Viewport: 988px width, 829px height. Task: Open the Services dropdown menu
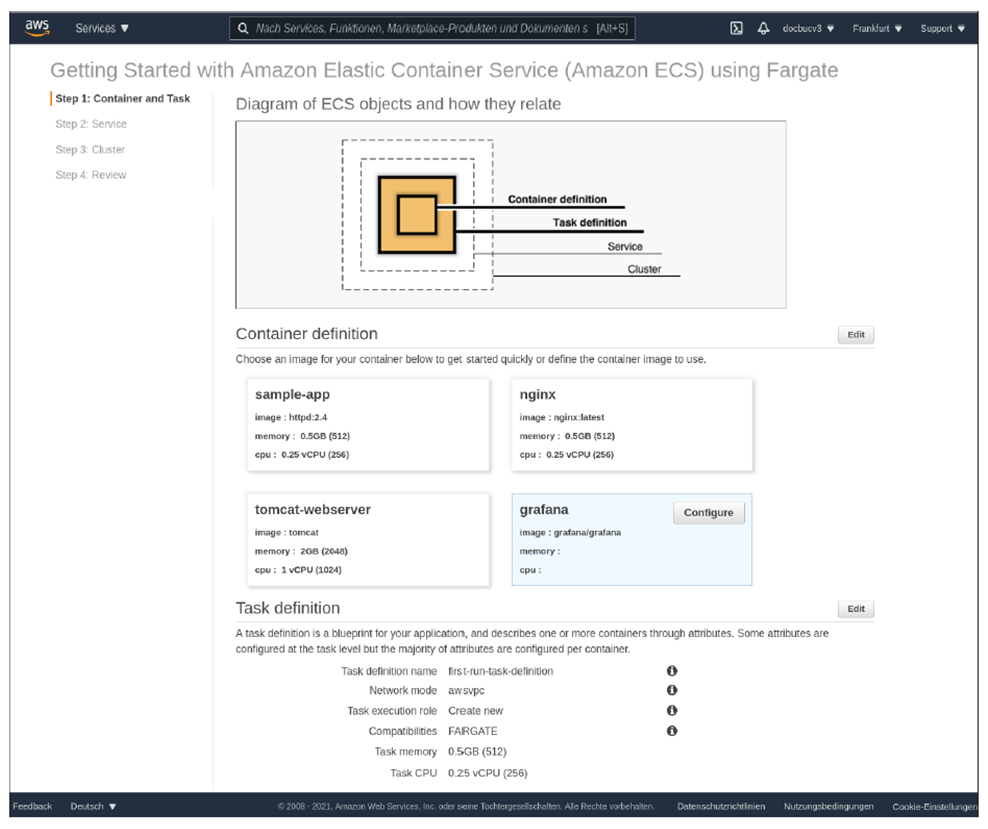(101, 28)
